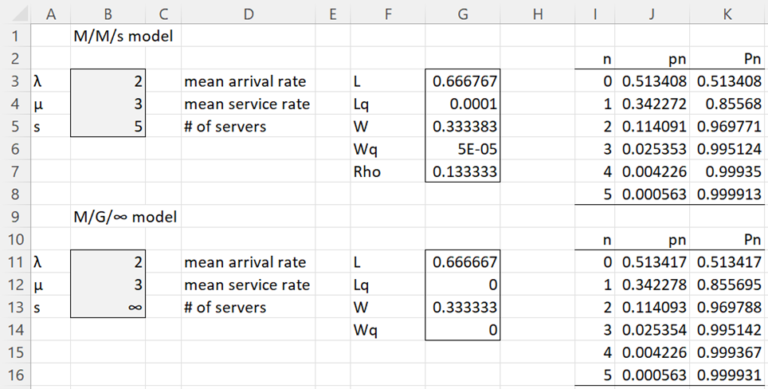The image size is (768, 389).
Task: Select pn value 0.342278
Action: tap(651, 285)
